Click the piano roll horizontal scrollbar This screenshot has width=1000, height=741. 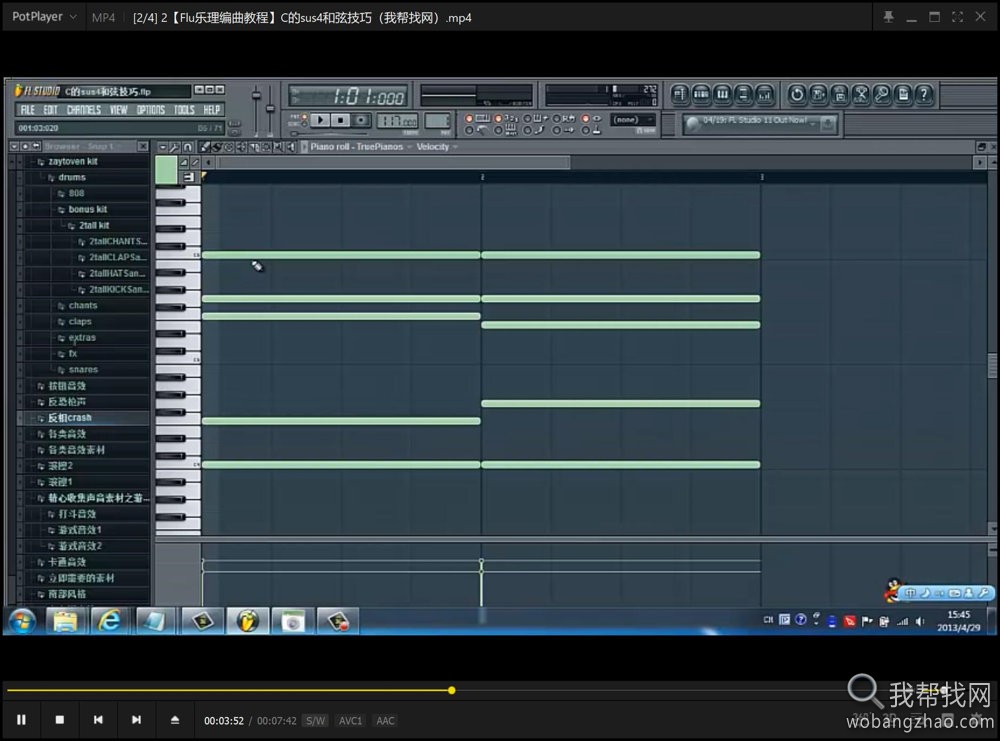coord(394,163)
